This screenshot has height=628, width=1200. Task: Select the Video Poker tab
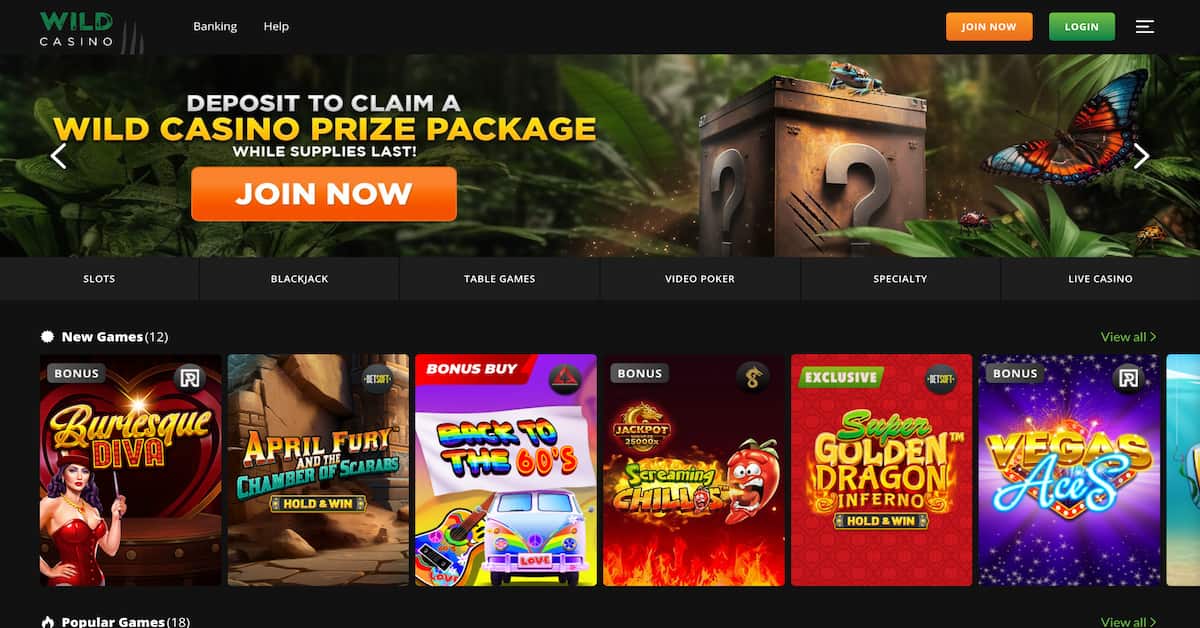(700, 279)
